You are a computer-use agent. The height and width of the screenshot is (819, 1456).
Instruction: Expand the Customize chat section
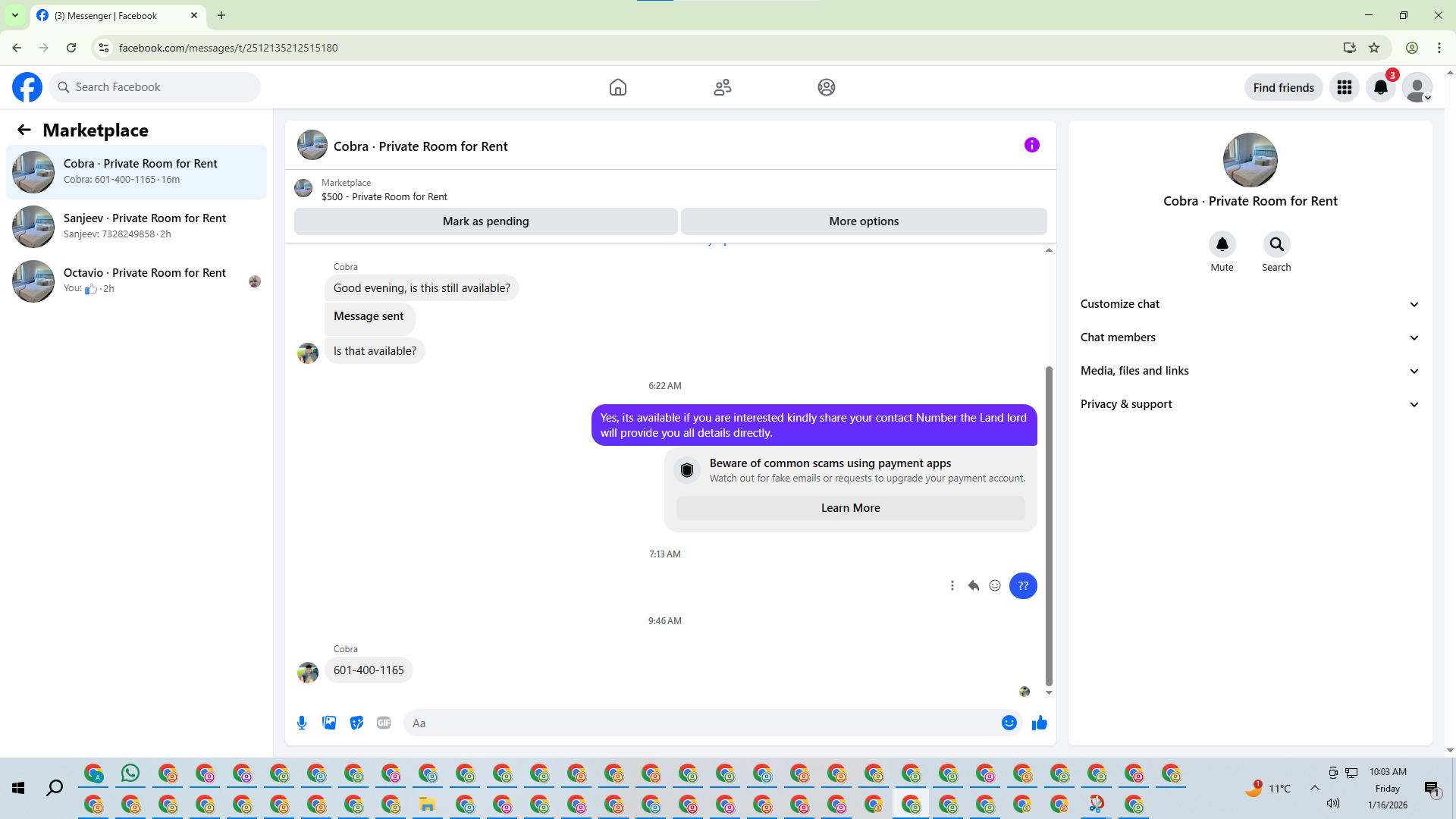coord(1250,304)
